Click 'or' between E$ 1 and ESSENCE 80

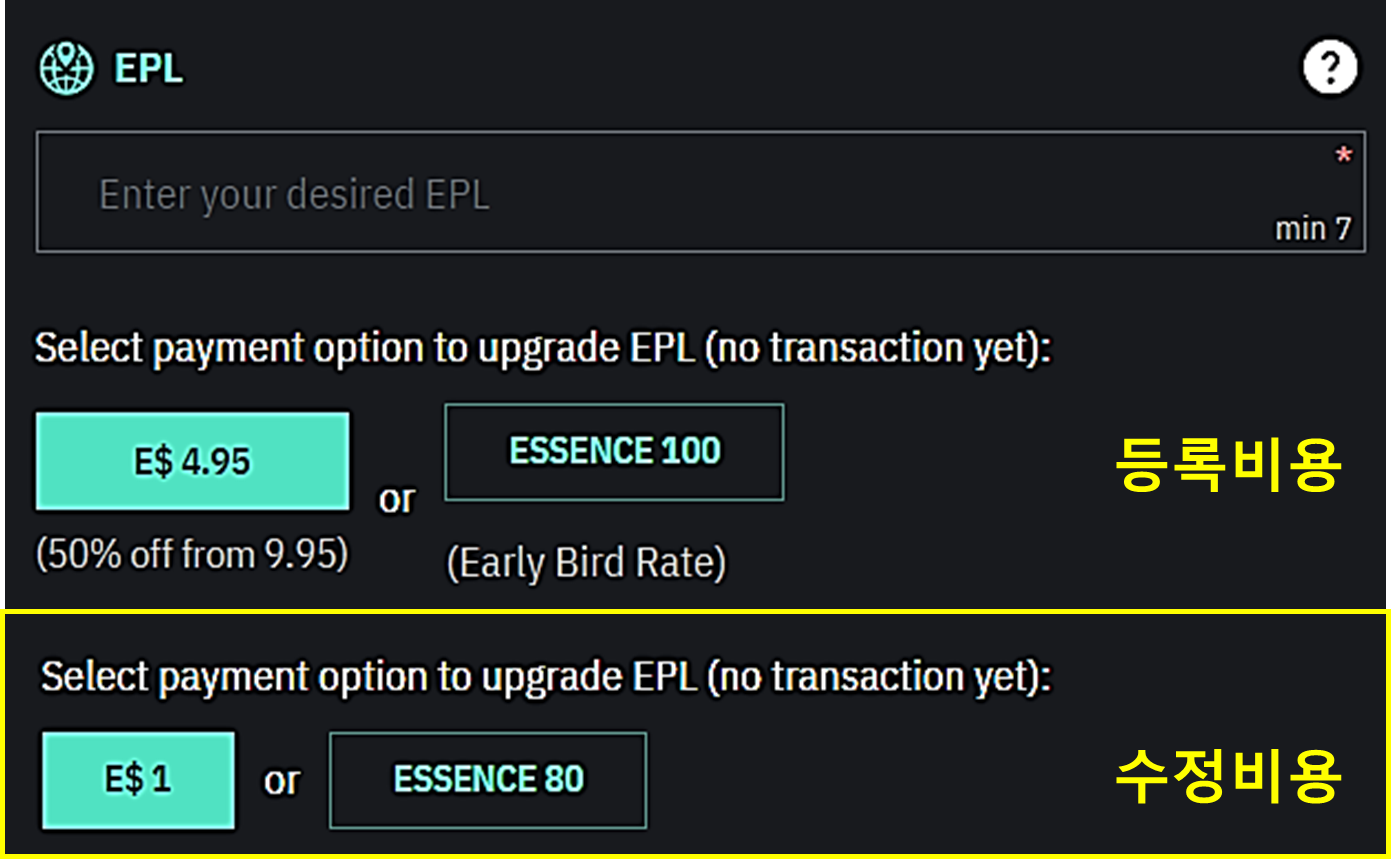click(x=282, y=781)
